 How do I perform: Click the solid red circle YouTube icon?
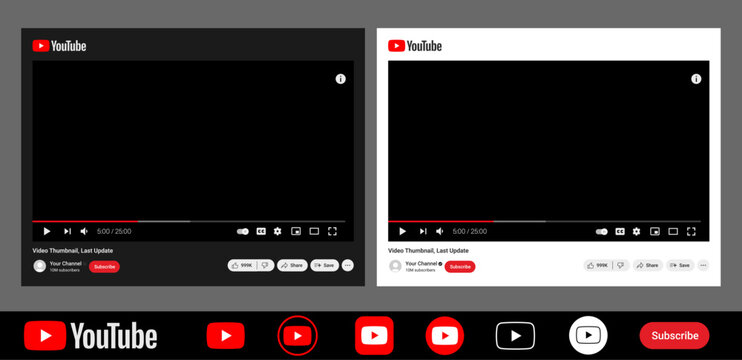point(445,335)
